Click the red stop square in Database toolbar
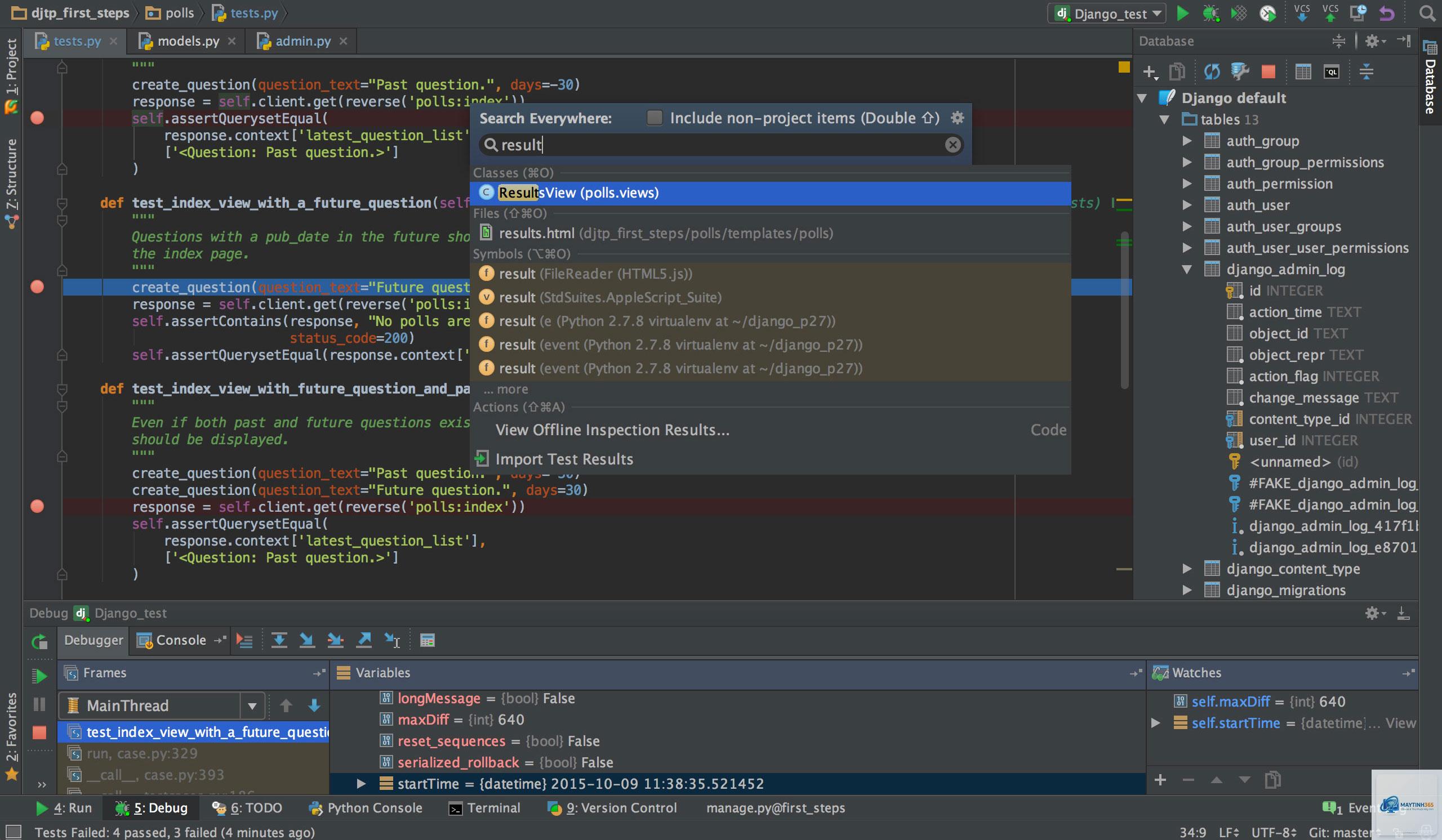Image resolution: width=1442 pixels, height=840 pixels. pyautogui.click(x=1268, y=72)
